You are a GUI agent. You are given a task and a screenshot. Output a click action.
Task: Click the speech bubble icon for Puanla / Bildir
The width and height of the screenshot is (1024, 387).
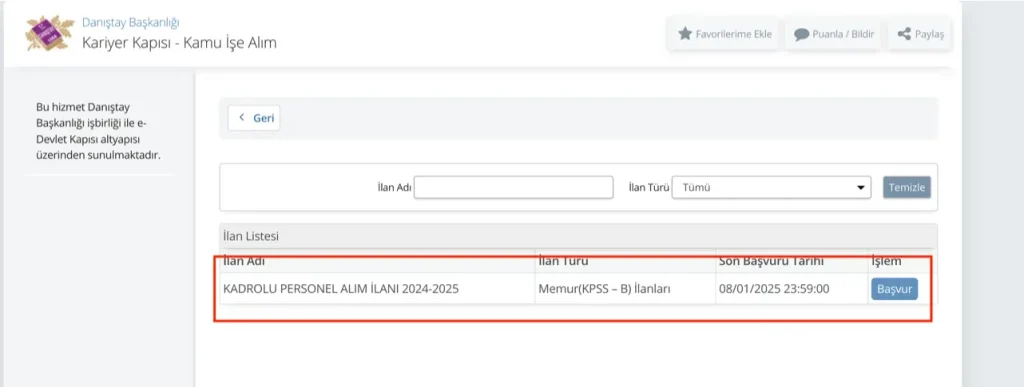pyautogui.click(x=801, y=35)
